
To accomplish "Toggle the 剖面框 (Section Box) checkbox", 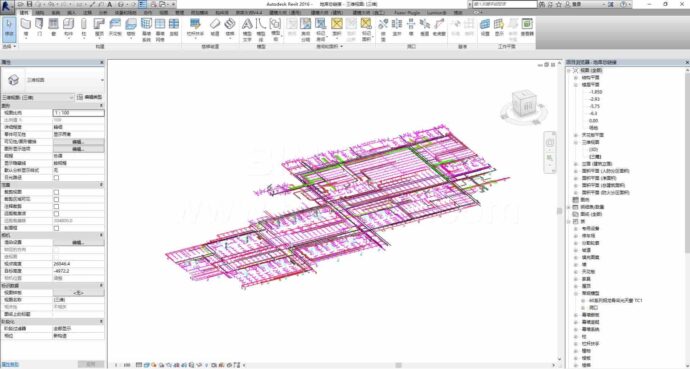I will pyautogui.click(x=56, y=228).
